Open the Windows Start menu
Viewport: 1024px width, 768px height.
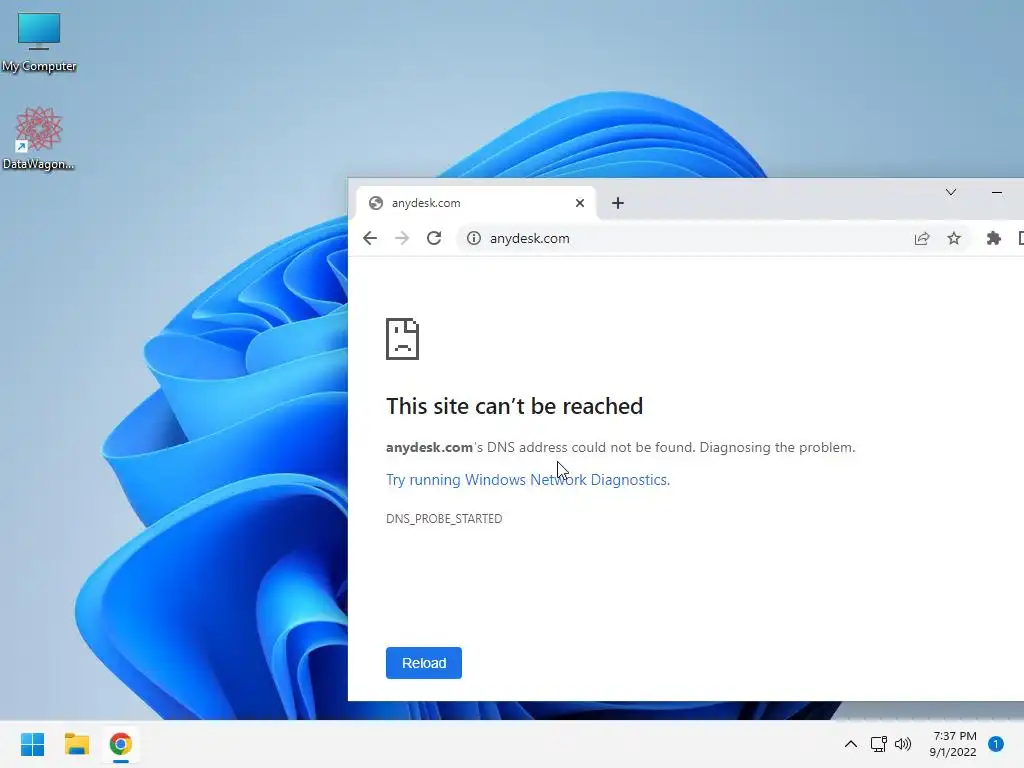[33, 744]
